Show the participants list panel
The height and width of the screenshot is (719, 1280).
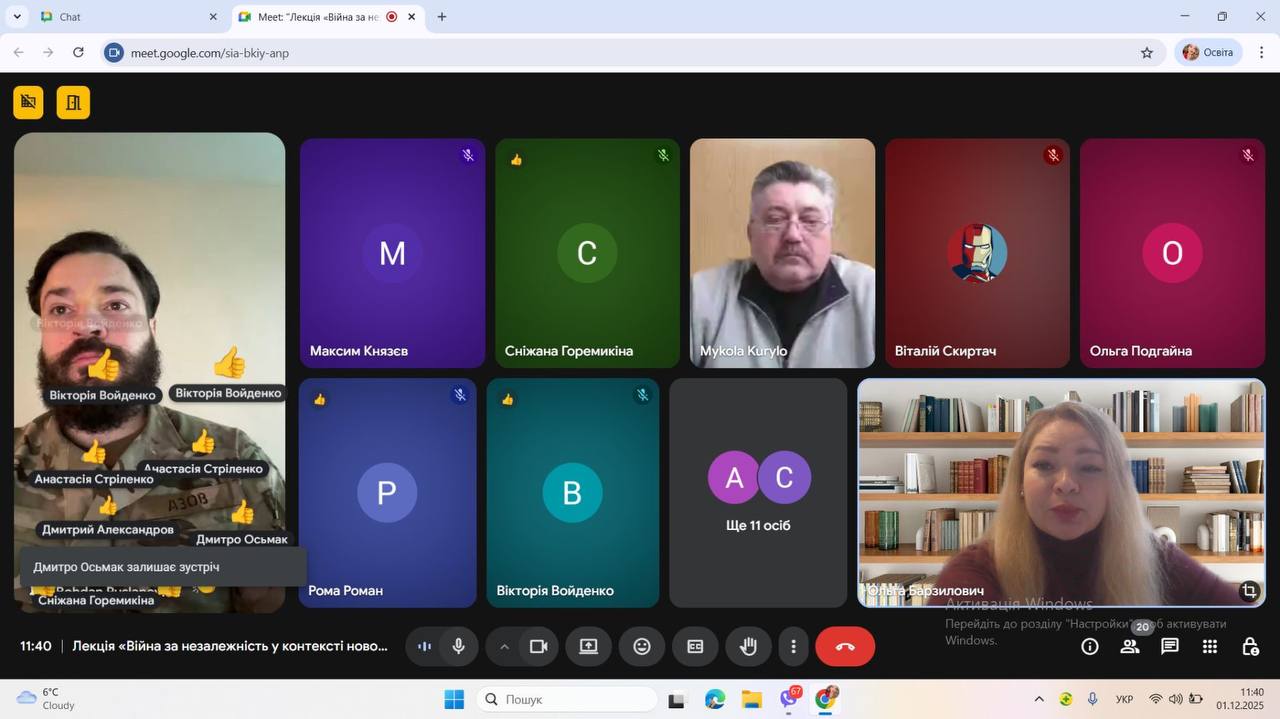tap(1130, 647)
